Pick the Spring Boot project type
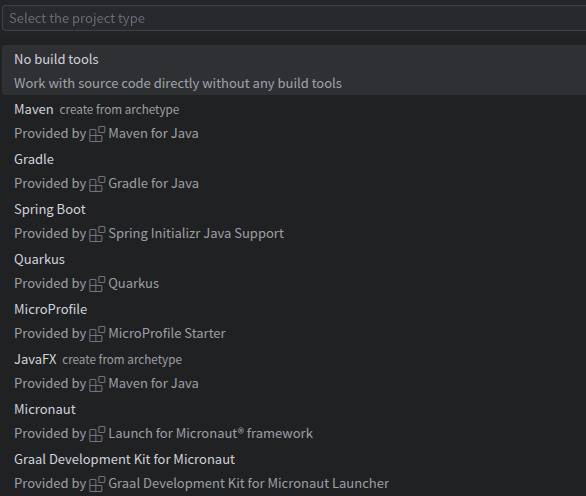Image resolution: width=586 pixels, height=496 pixels. tap(294, 221)
